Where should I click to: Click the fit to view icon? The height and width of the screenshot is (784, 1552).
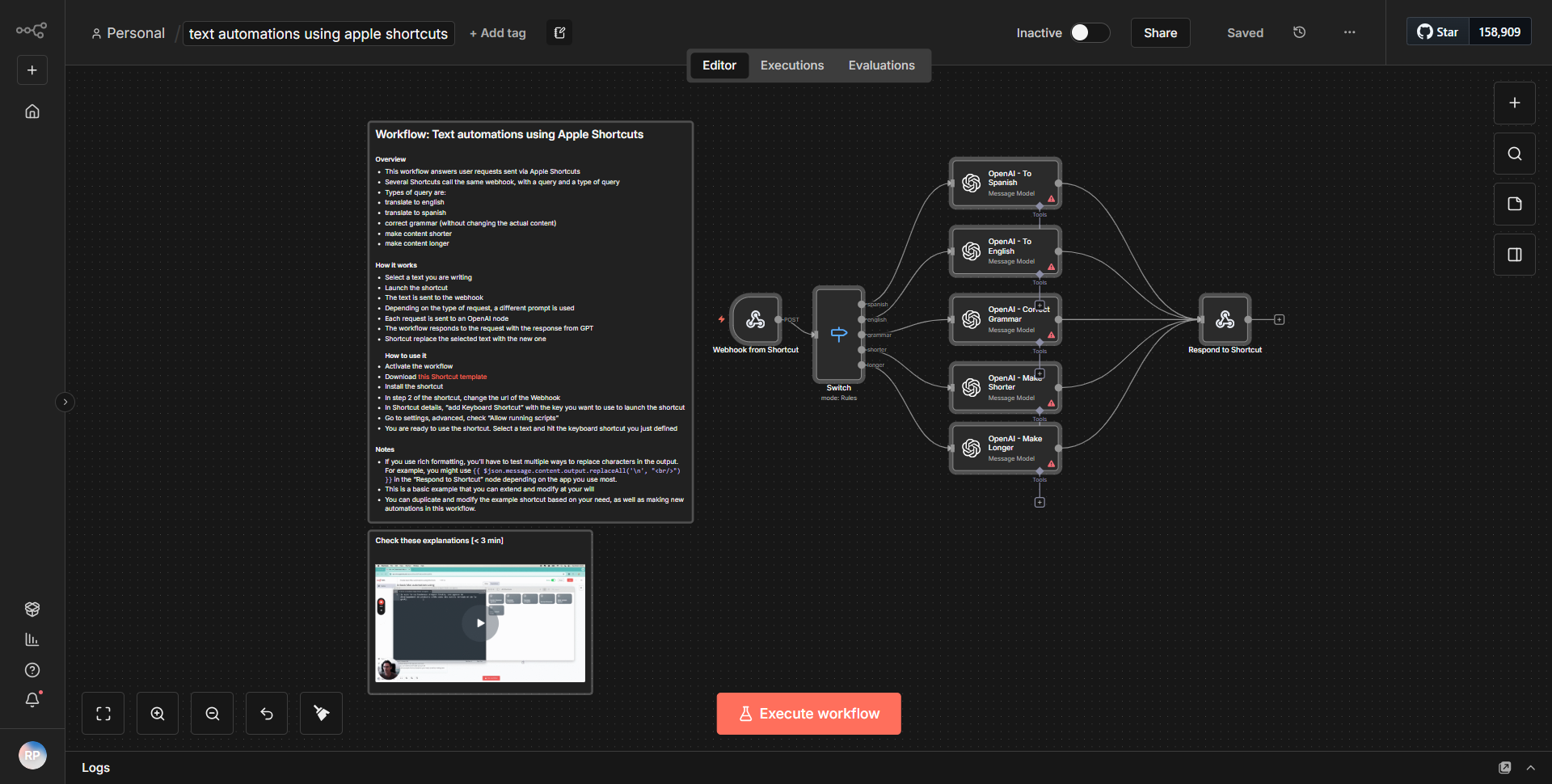coord(103,714)
